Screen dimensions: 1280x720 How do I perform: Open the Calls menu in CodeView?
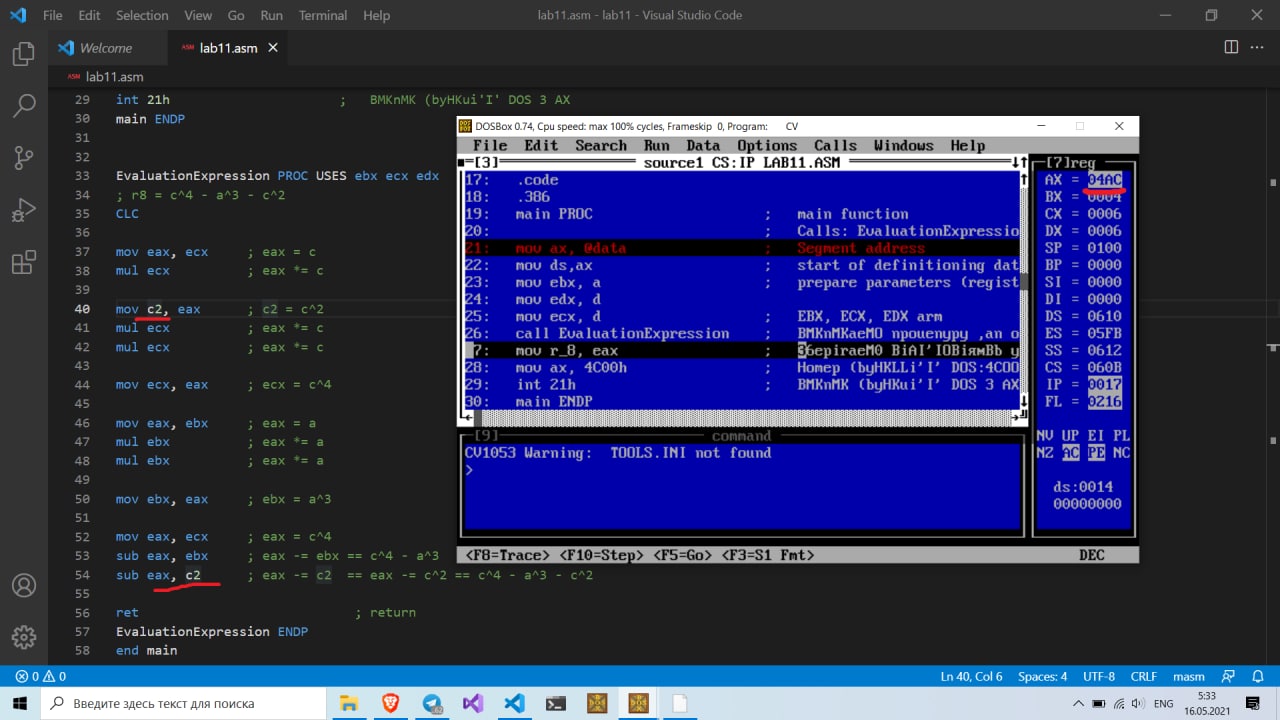835,146
